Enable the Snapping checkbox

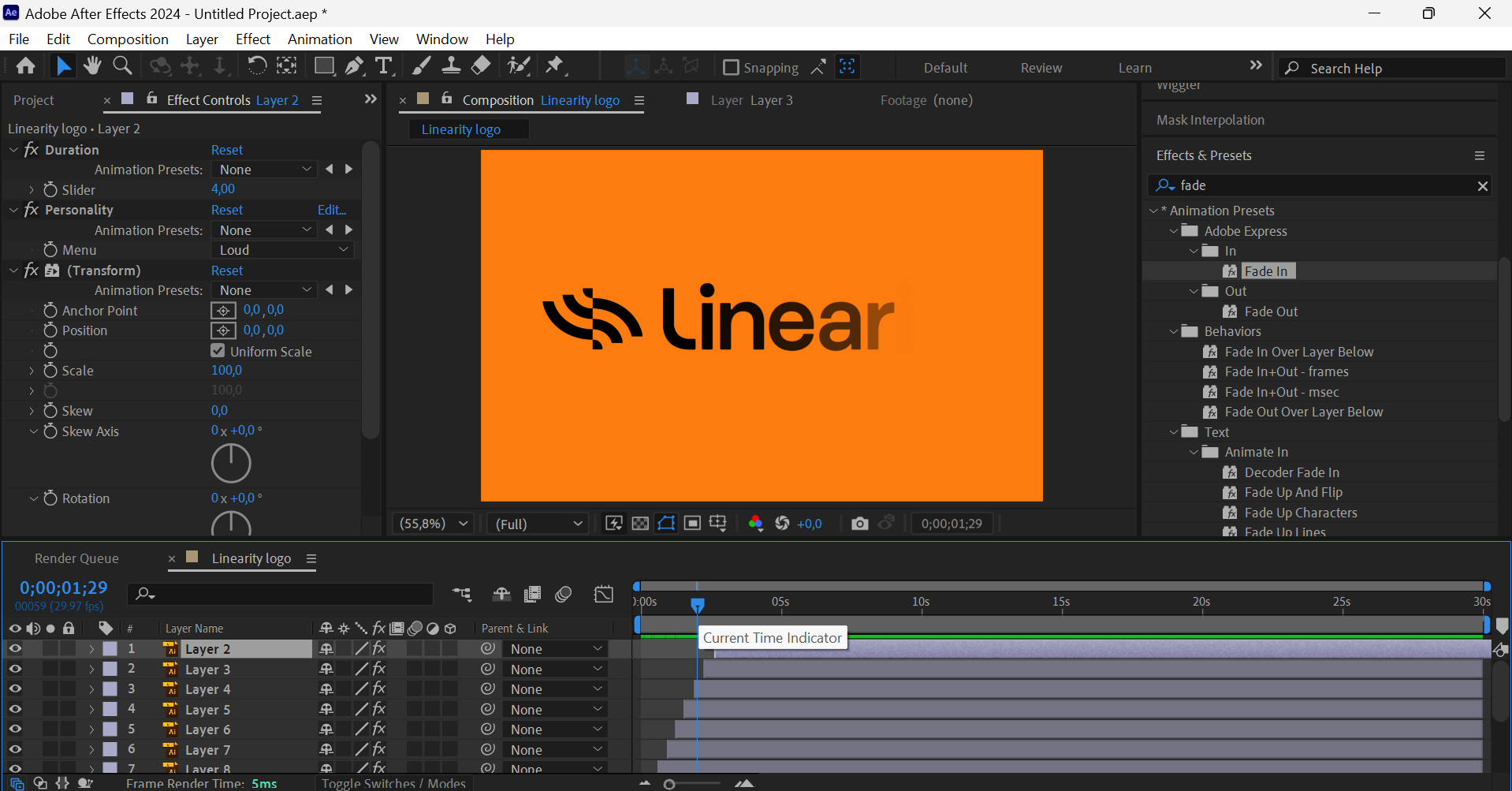[731, 68]
